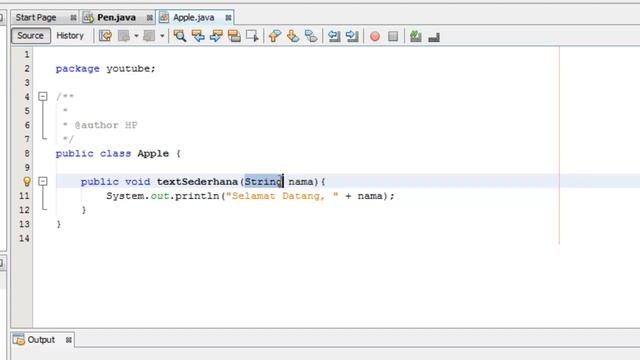
Task: Open the Output tab
Action: (41, 340)
